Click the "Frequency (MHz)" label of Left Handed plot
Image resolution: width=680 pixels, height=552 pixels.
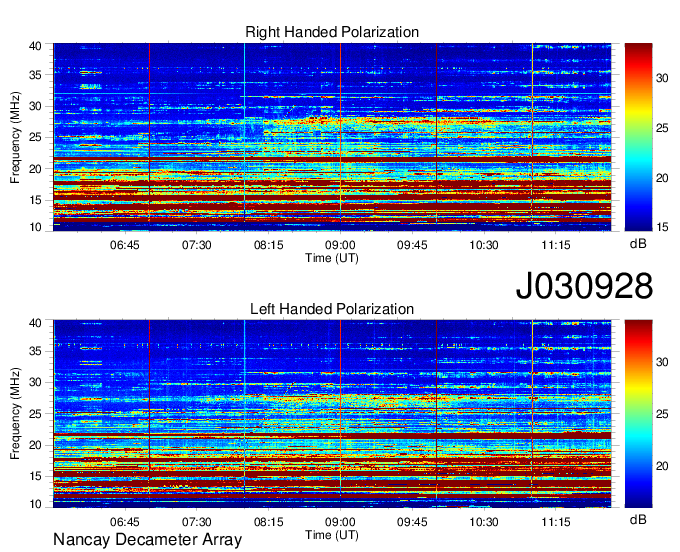pyautogui.click(x=15, y=414)
